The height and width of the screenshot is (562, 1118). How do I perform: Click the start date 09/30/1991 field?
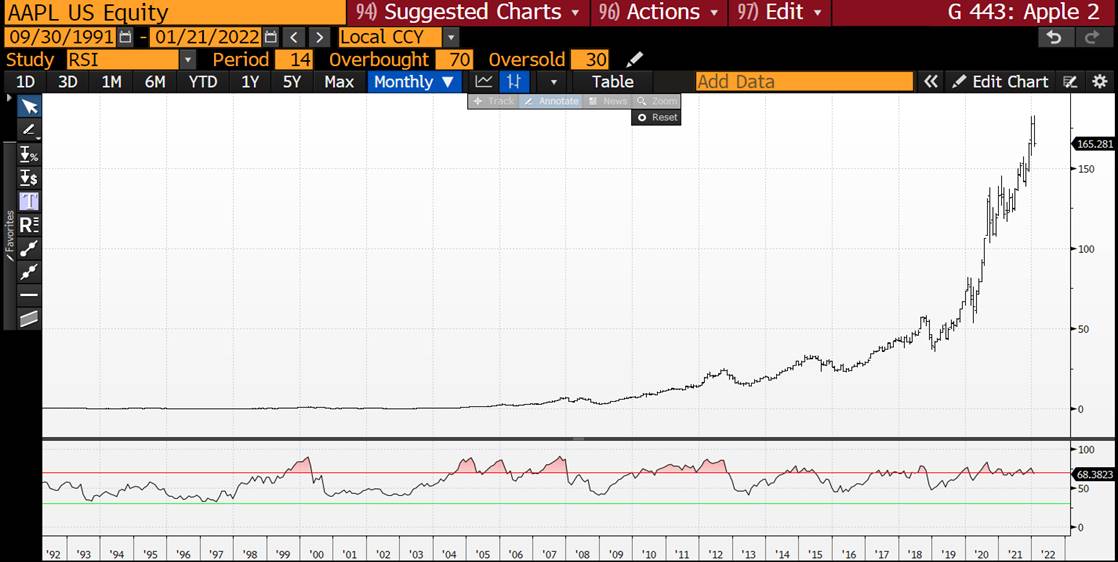click(60, 37)
